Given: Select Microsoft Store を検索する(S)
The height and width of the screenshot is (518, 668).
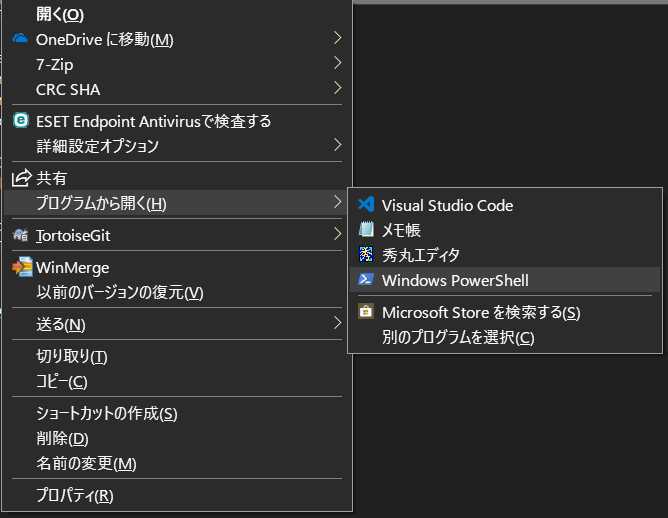Looking at the screenshot, I should tap(505, 312).
